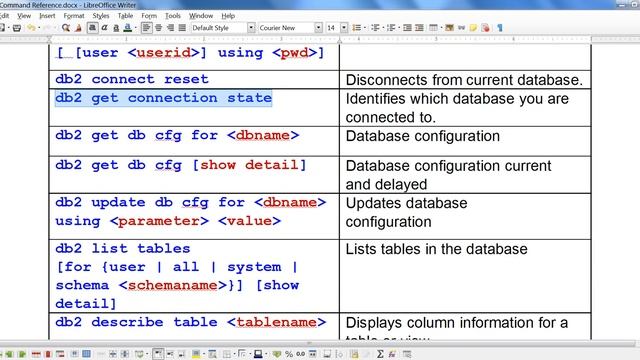Expand the paragraph style dropdown arrow
This screenshot has width=640, height=360.
pos(251,28)
